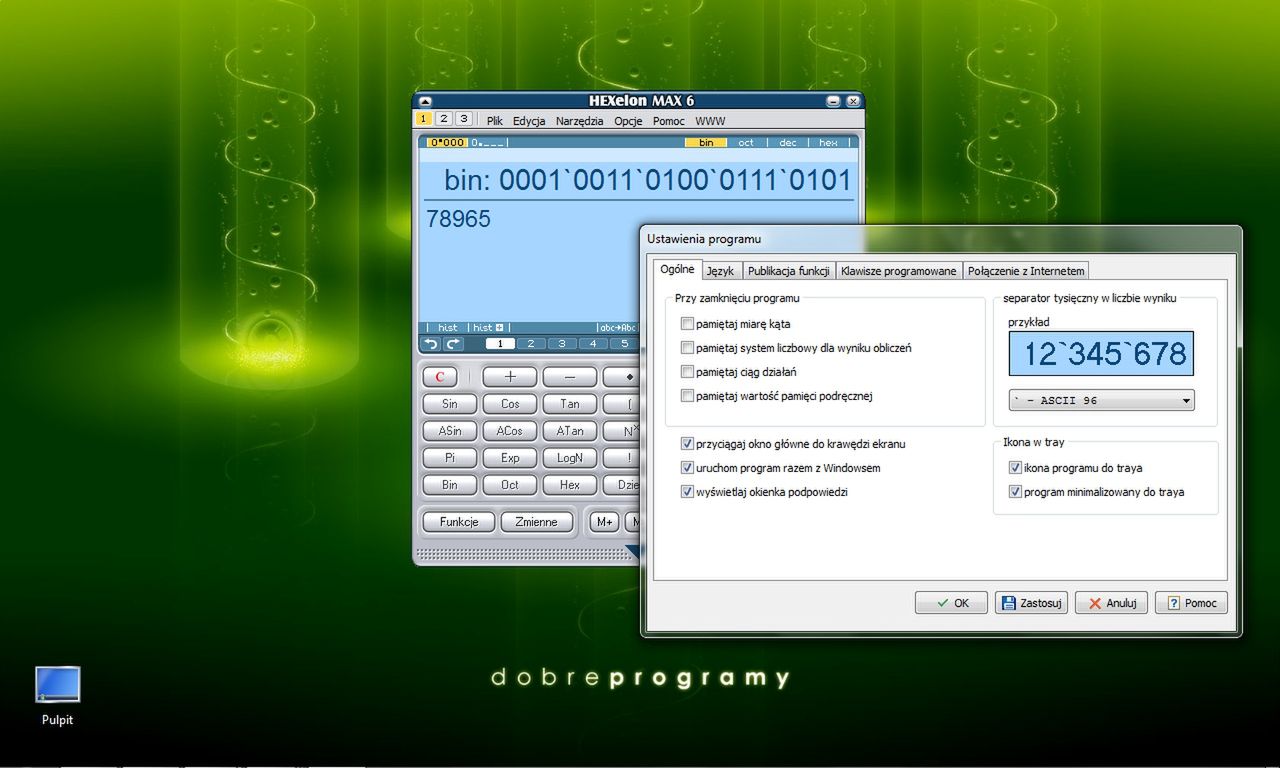Toggle the abc→Abc case option
The height and width of the screenshot is (768, 1280).
coord(617,328)
